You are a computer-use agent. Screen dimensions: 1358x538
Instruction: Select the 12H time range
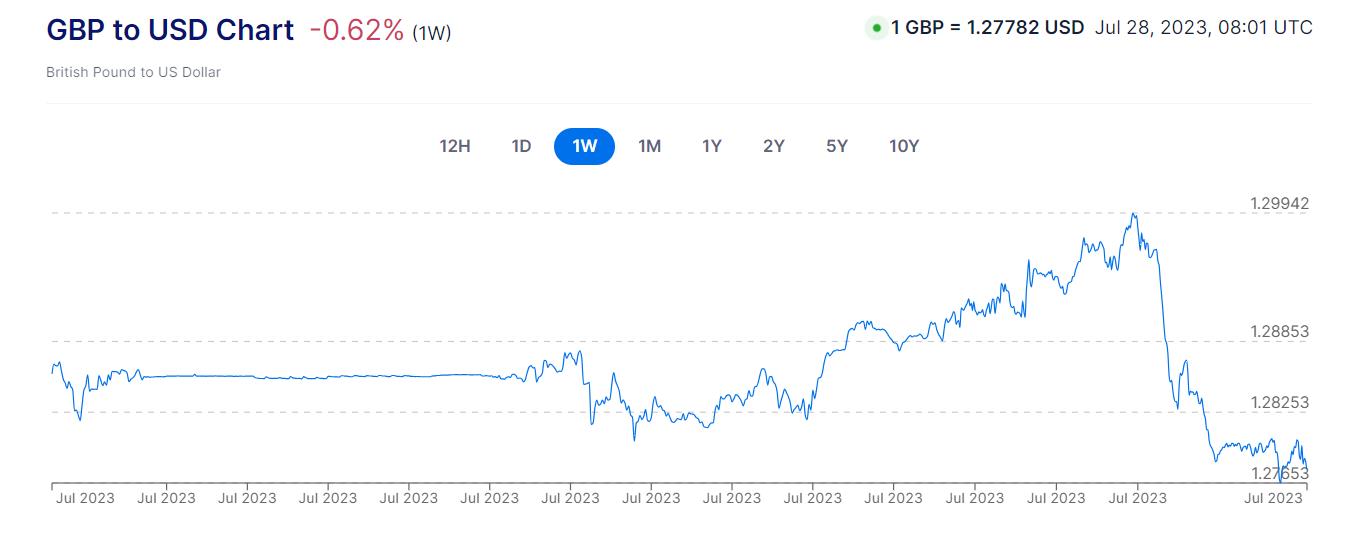coord(455,146)
